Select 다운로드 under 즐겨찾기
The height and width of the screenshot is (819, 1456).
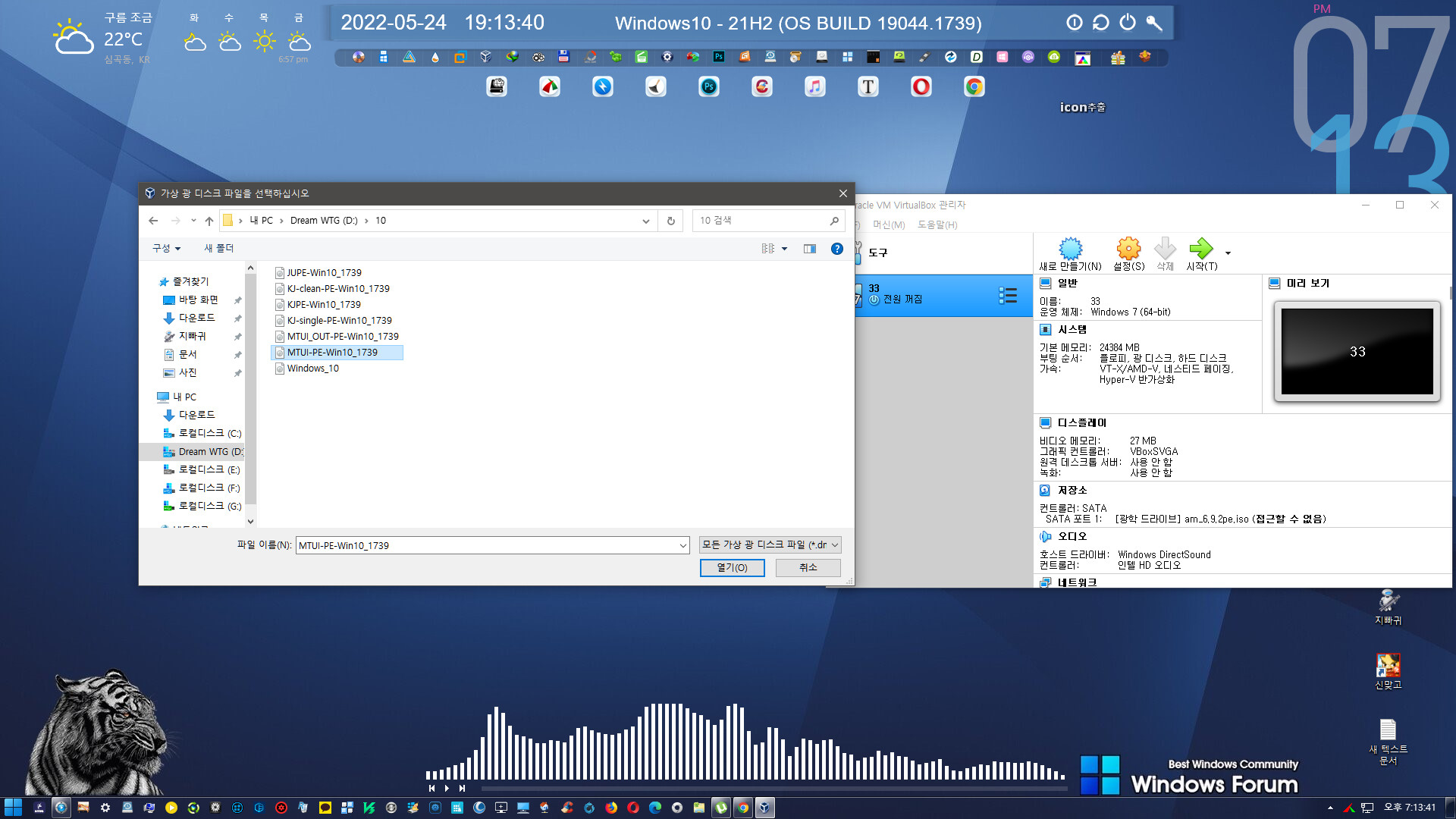(x=196, y=318)
